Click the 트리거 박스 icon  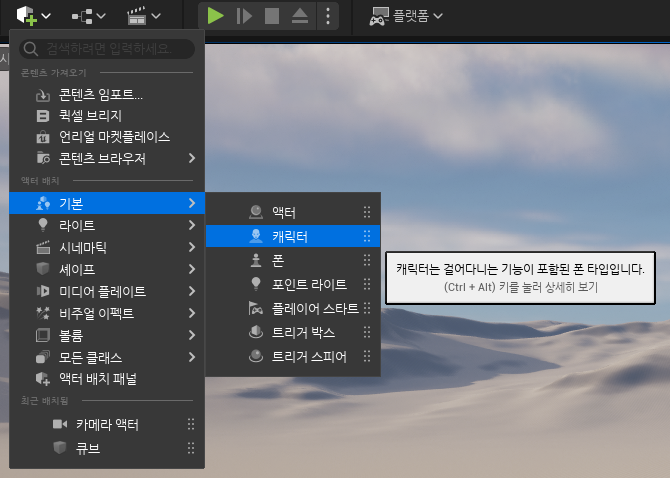(x=256, y=332)
